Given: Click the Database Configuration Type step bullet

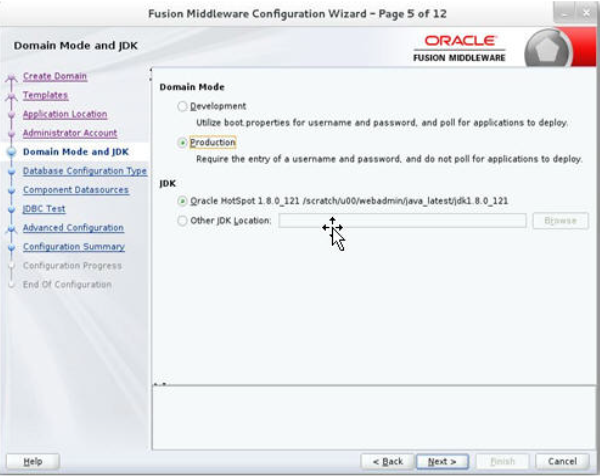Looking at the screenshot, I should 11,171.
